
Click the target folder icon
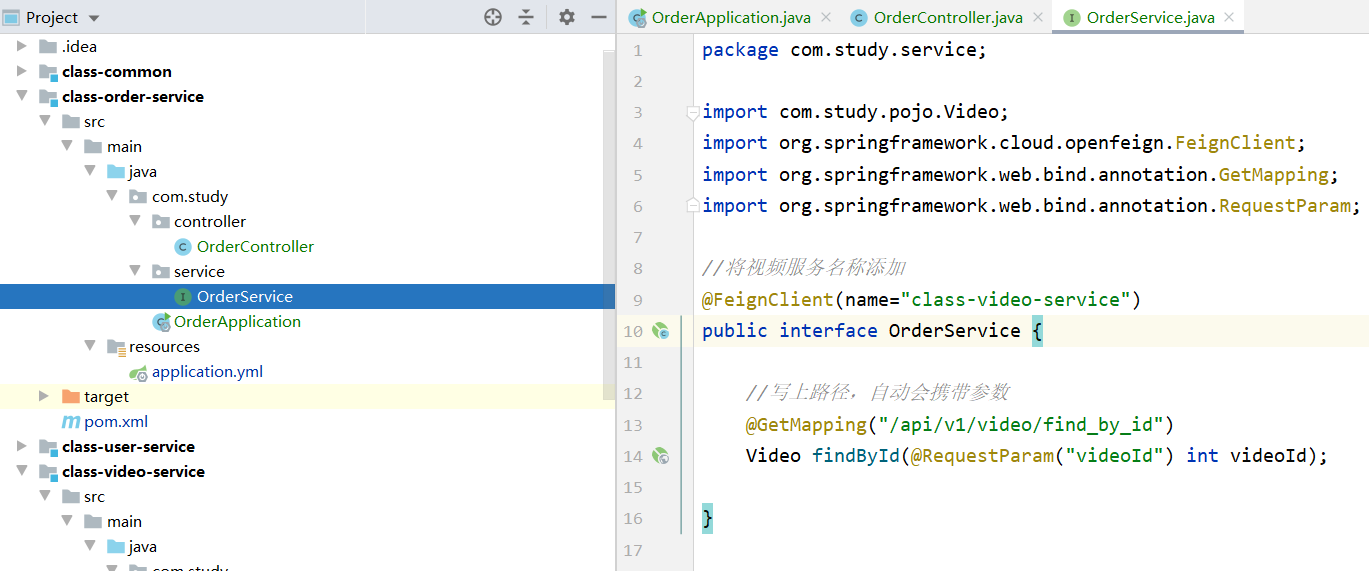click(71, 396)
